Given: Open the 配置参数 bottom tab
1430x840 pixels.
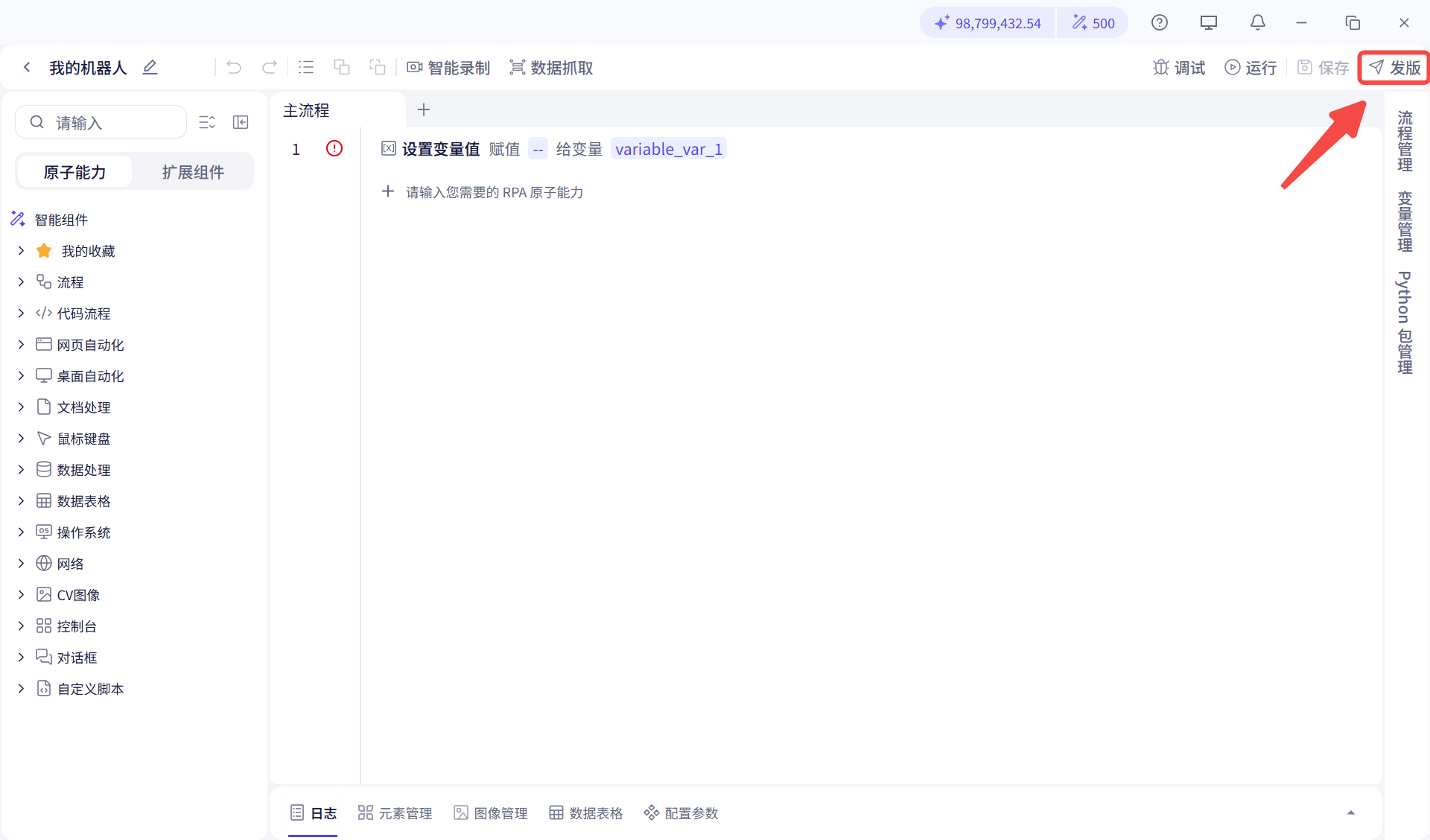Looking at the screenshot, I should 681,813.
